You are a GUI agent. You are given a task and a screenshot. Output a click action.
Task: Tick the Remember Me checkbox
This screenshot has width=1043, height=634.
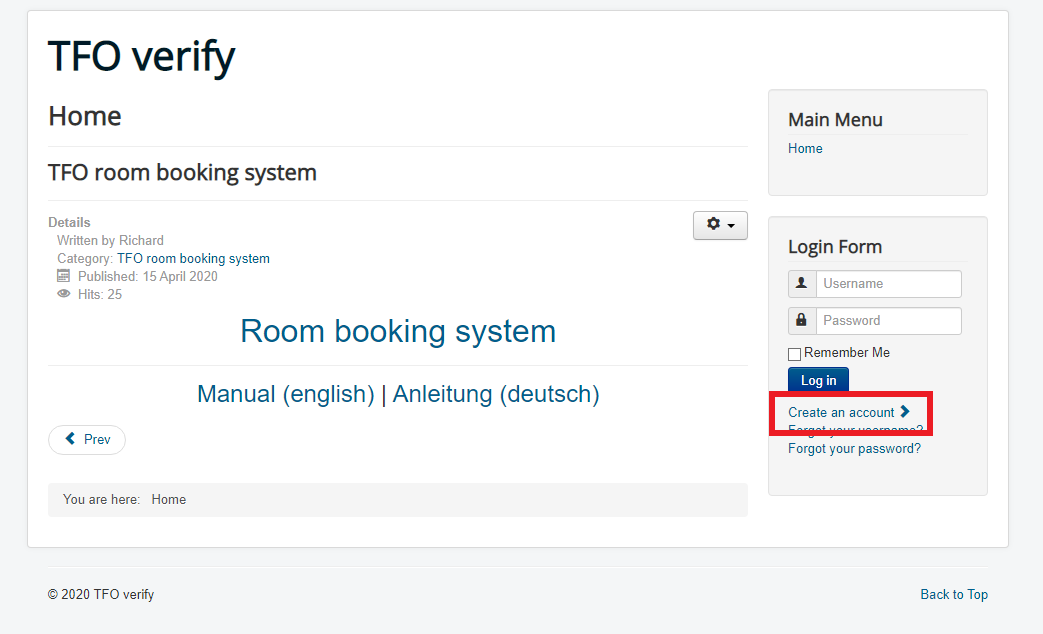tap(795, 354)
